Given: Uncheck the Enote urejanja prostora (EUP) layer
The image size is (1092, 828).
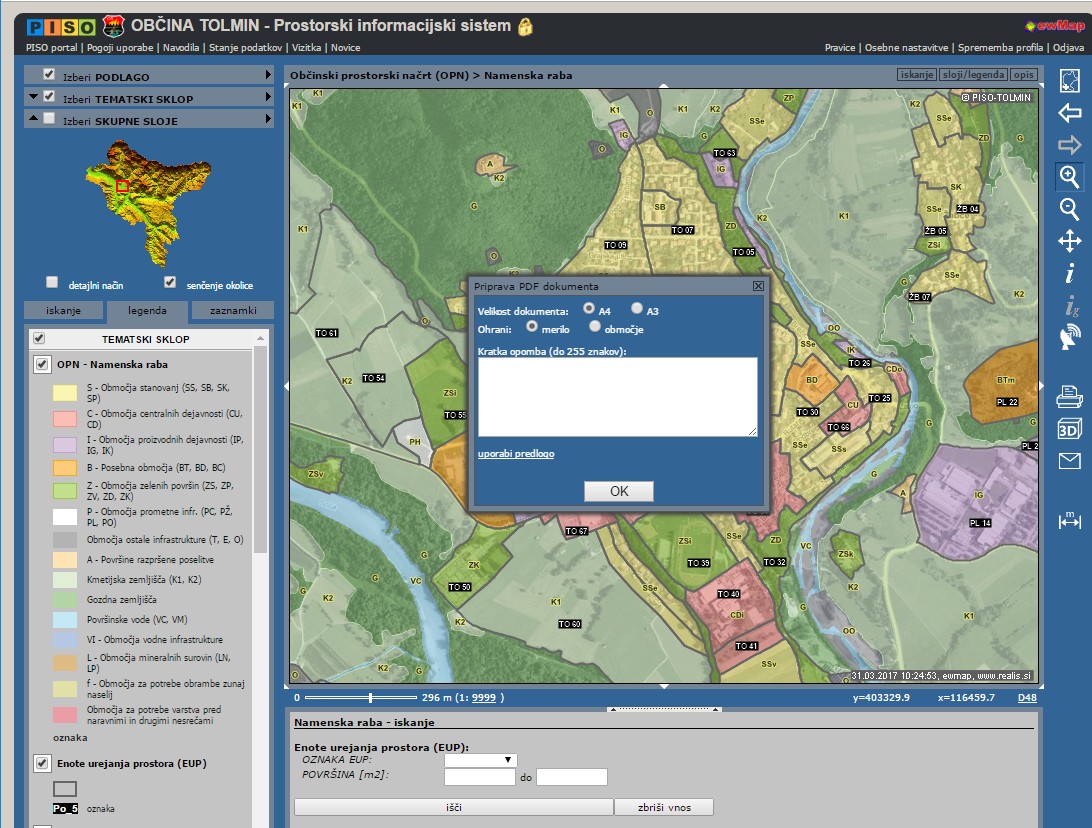Looking at the screenshot, I should (41, 763).
